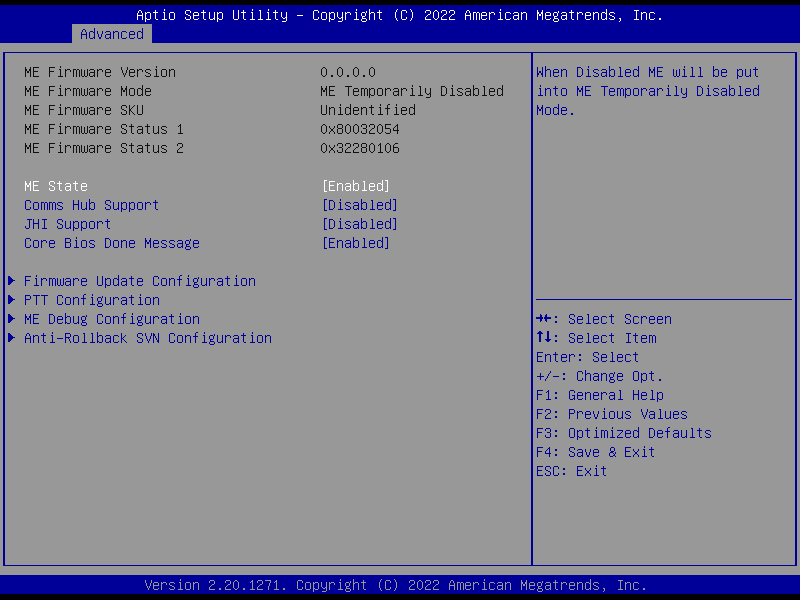Screen dimensions: 800x600
Task: Select the ME State setting label
Action: [x=56, y=186]
